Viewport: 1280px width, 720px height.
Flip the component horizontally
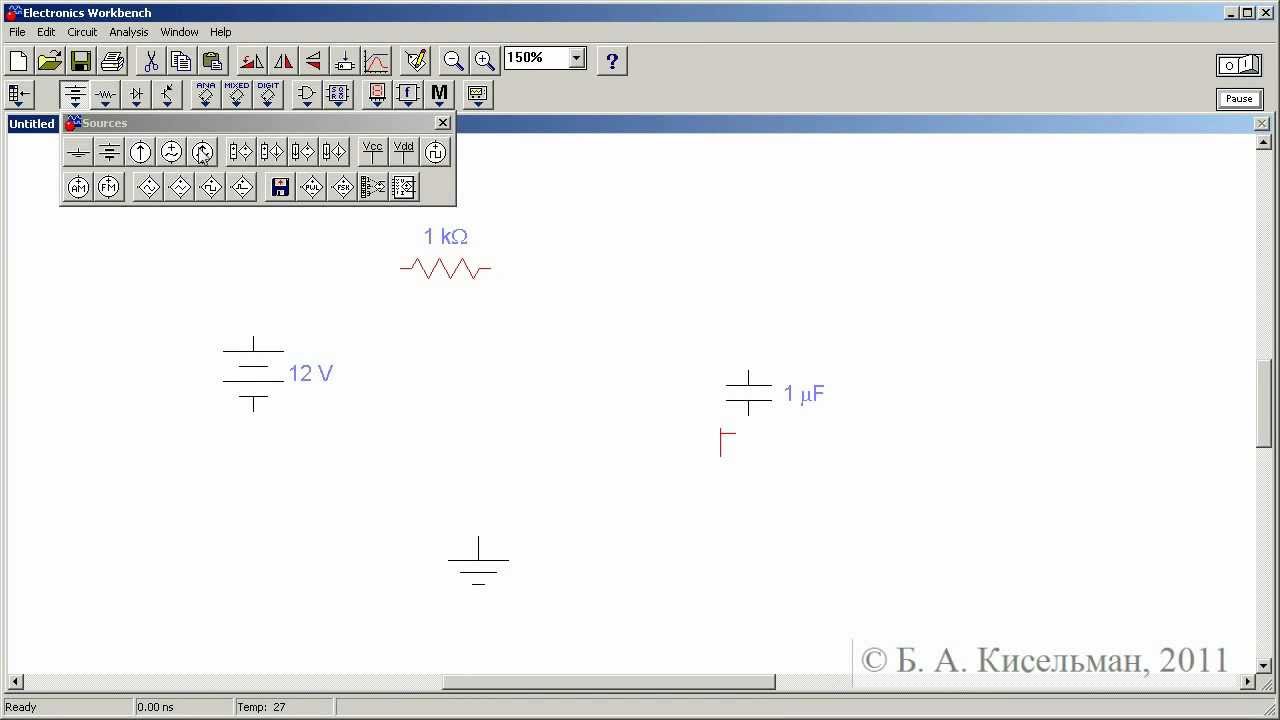point(283,61)
